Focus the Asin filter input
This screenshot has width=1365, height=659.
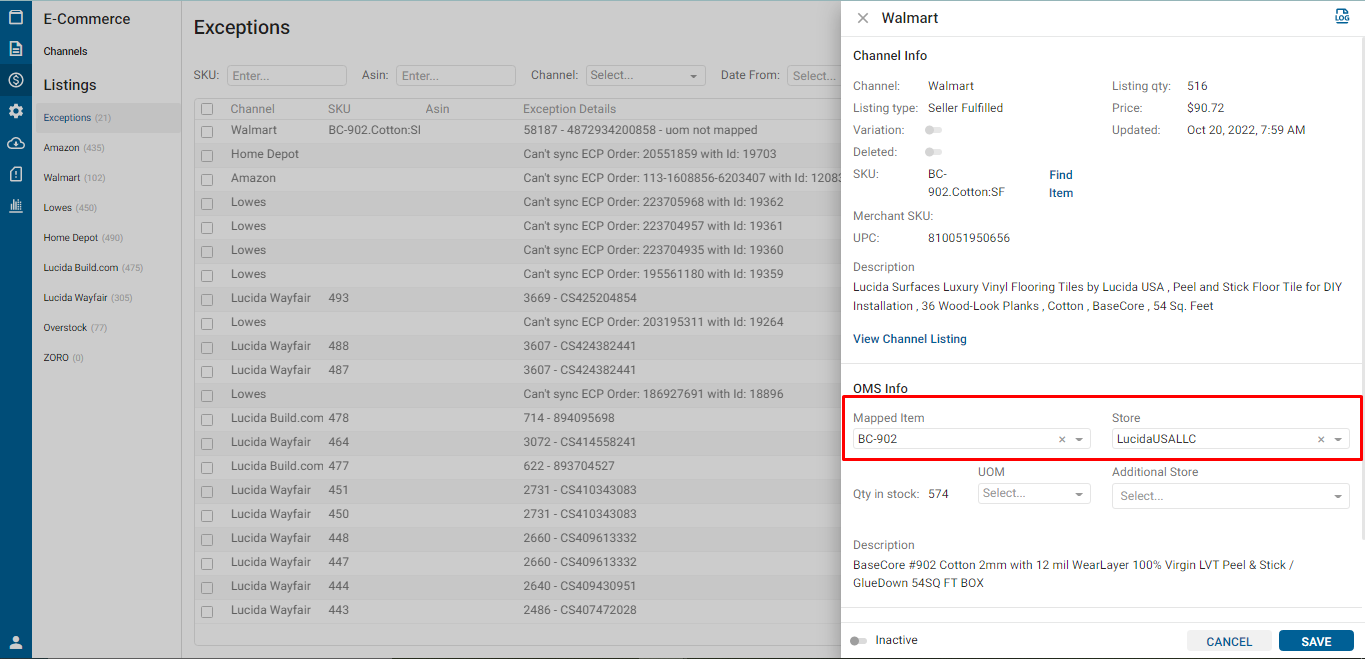click(456, 75)
